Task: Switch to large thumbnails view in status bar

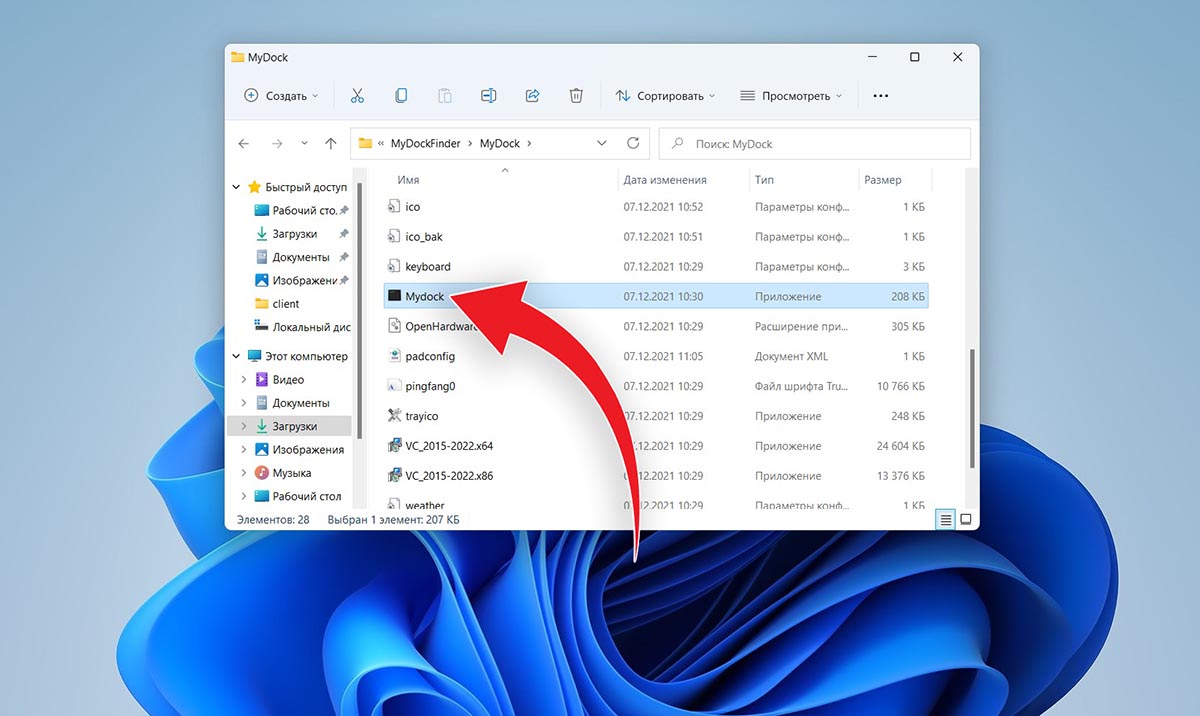Action: (965, 520)
